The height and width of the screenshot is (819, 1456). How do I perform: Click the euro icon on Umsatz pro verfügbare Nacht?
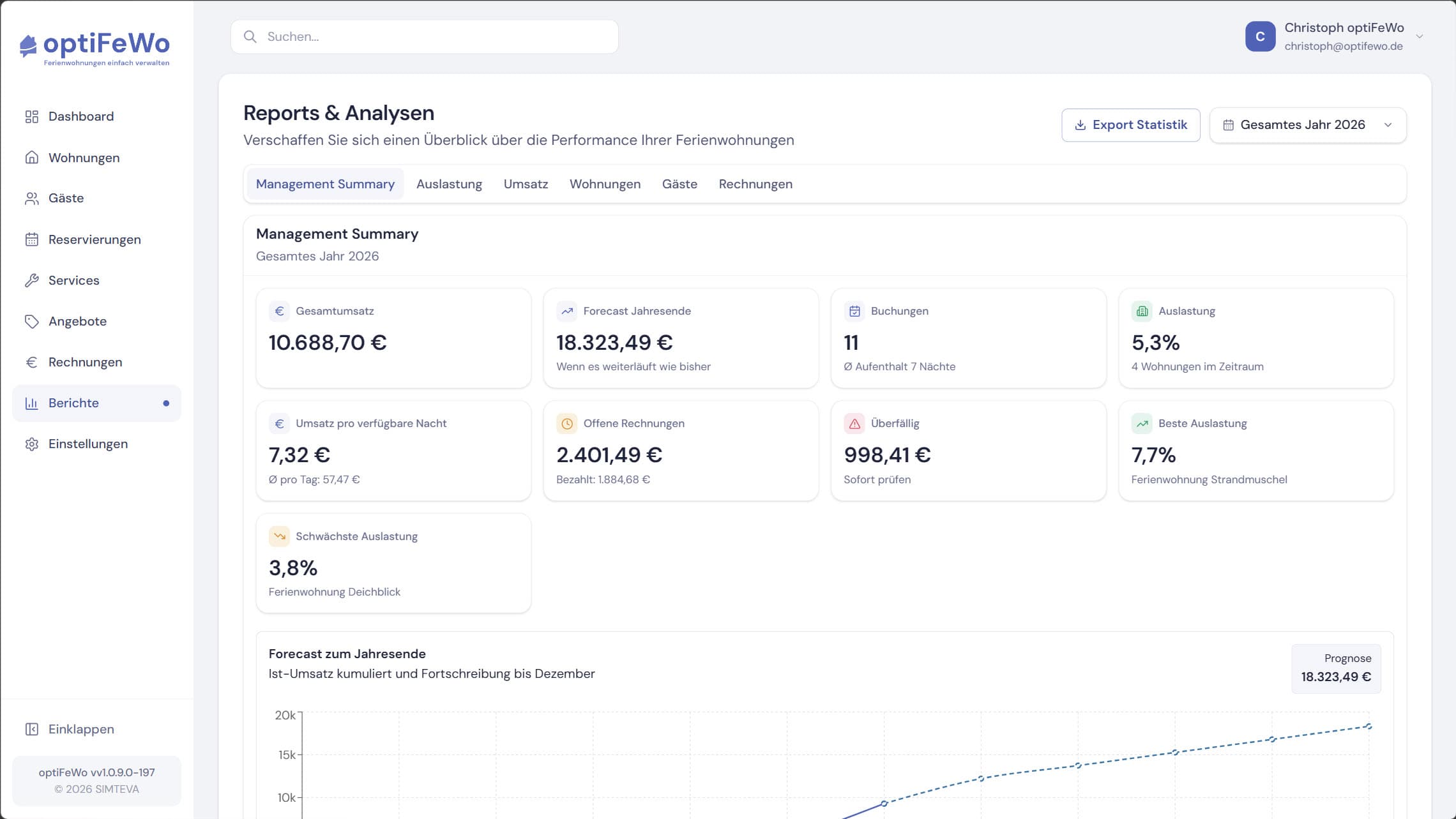[x=279, y=423]
